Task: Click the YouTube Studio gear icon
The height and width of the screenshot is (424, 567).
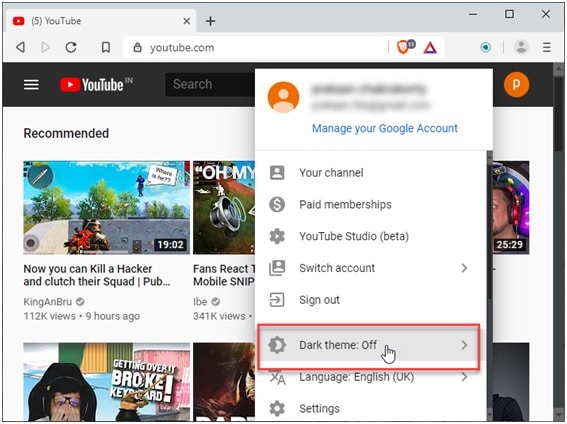Action: [277, 236]
